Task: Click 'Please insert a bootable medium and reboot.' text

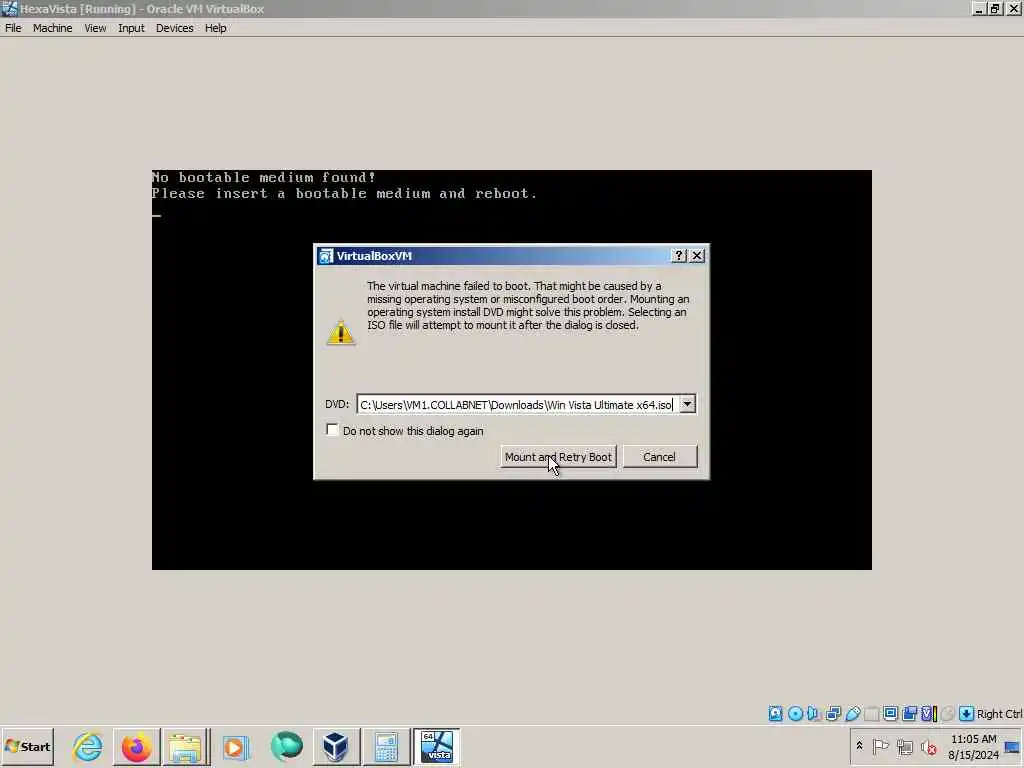Action: click(x=344, y=193)
